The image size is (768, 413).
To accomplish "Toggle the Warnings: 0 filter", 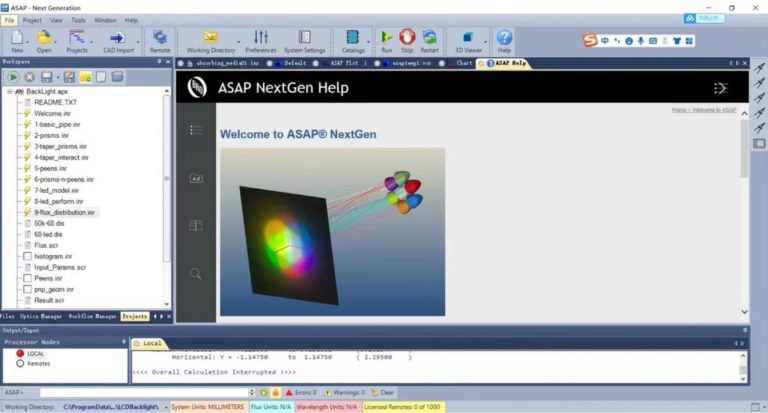I will coord(345,392).
